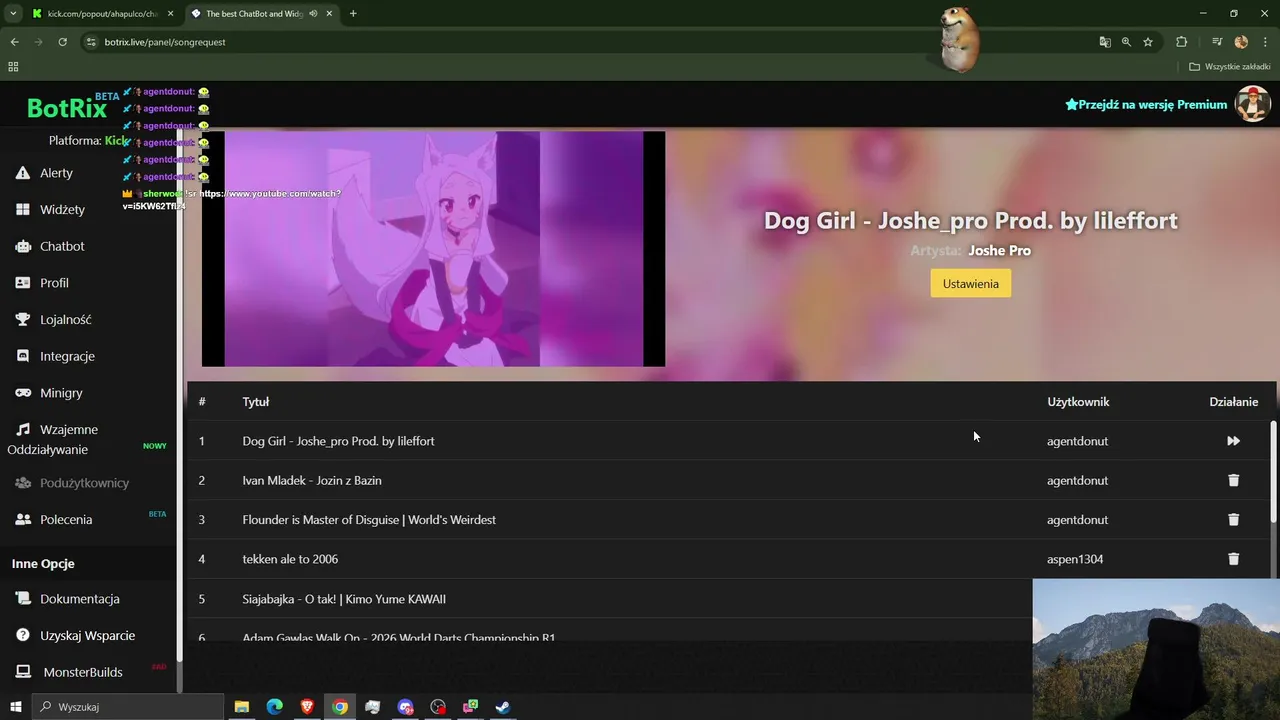Open the tab search dropdown
The image size is (1280, 720).
click(x=13, y=14)
